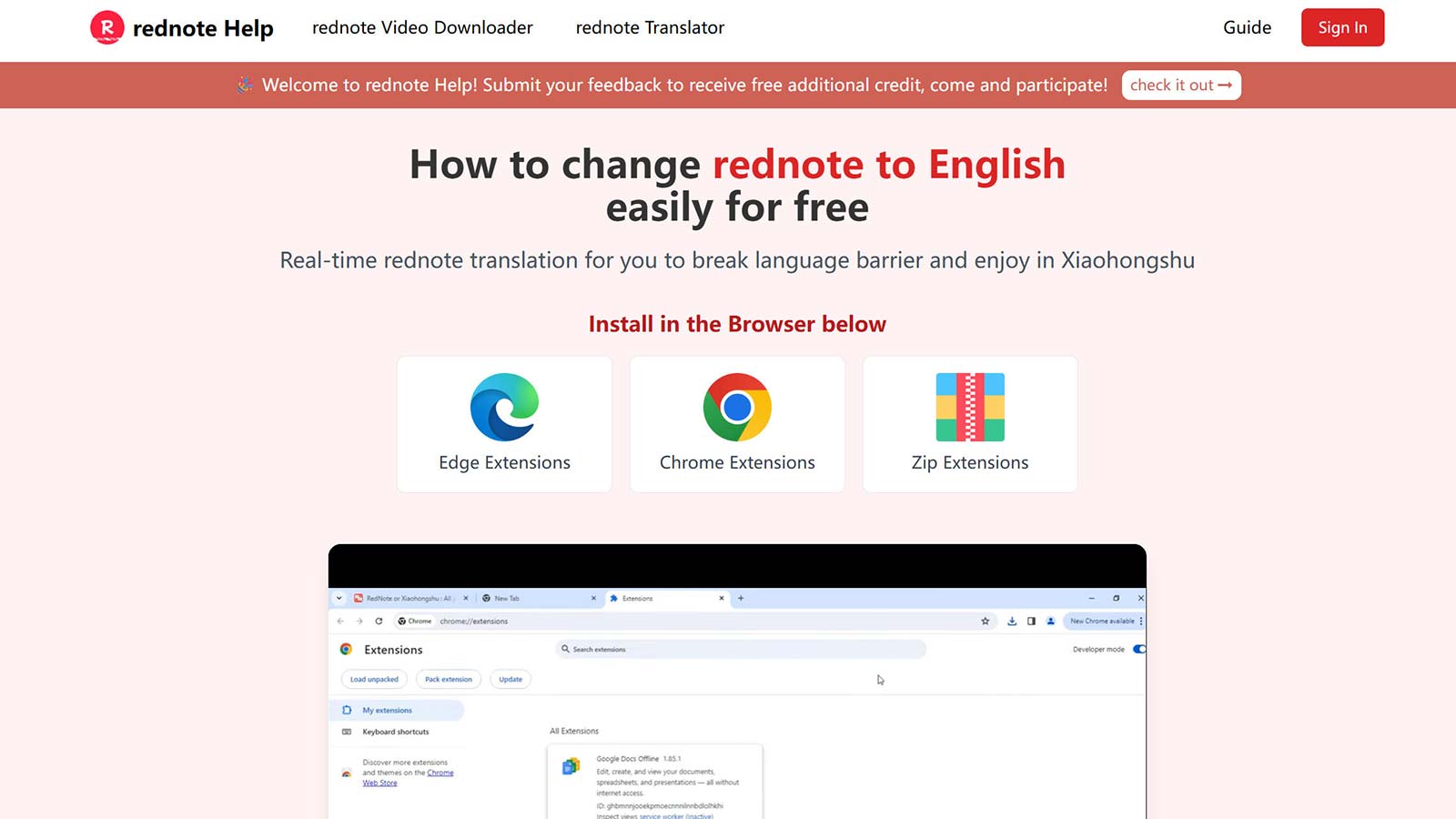
Task: Click the Microsoft Edge browser icon
Action: [x=504, y=407]
